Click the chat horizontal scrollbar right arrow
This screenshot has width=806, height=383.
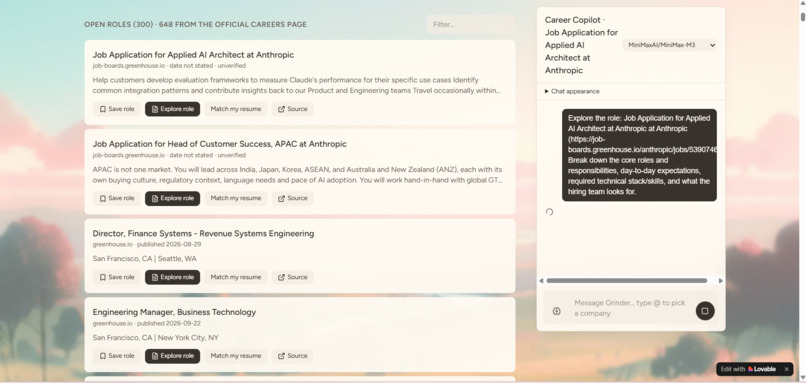pyautogui.click(x=721, y=281)
